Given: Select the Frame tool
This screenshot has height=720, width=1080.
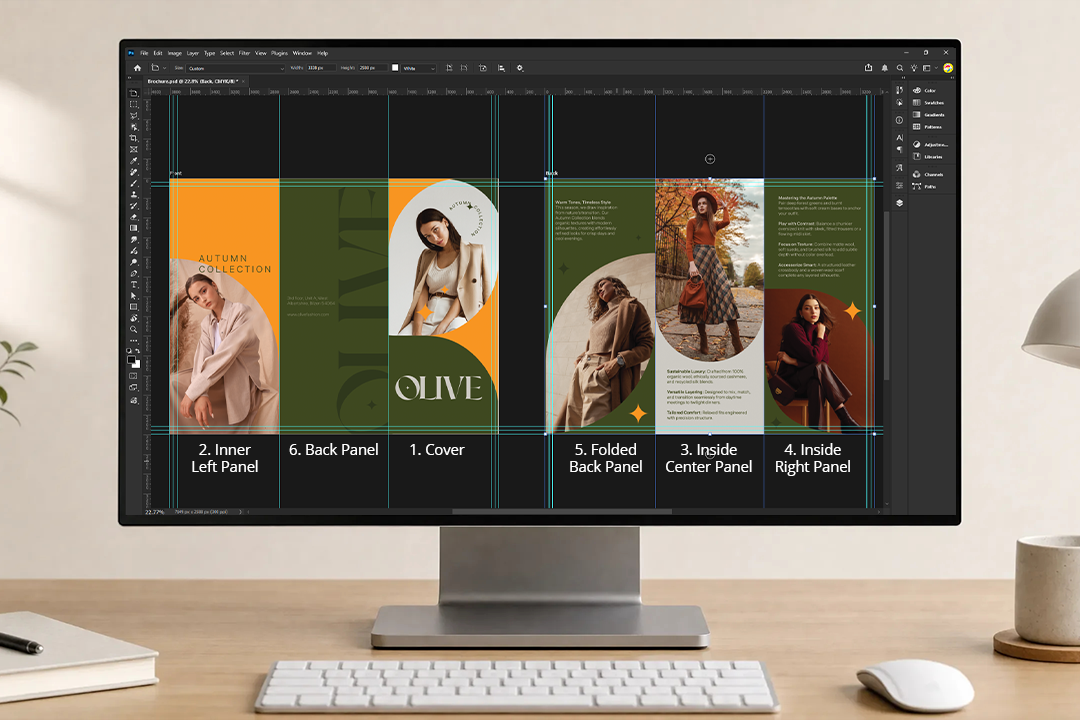Looking at the screenshot, I should coord(134,150).
